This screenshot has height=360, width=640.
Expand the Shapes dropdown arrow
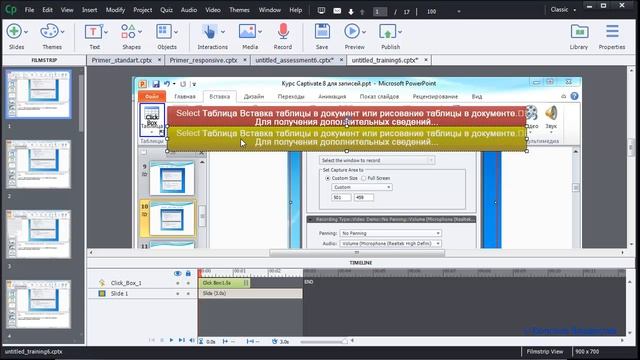coord(140,32)
